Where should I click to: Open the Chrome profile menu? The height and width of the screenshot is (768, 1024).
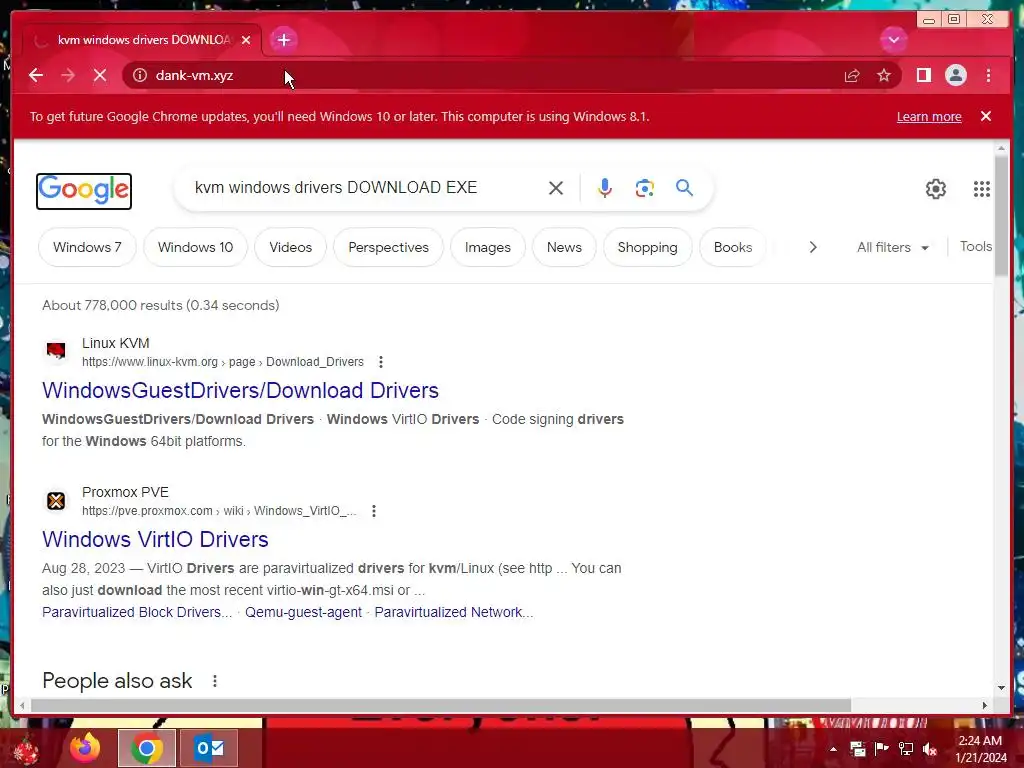pos(955,76)
